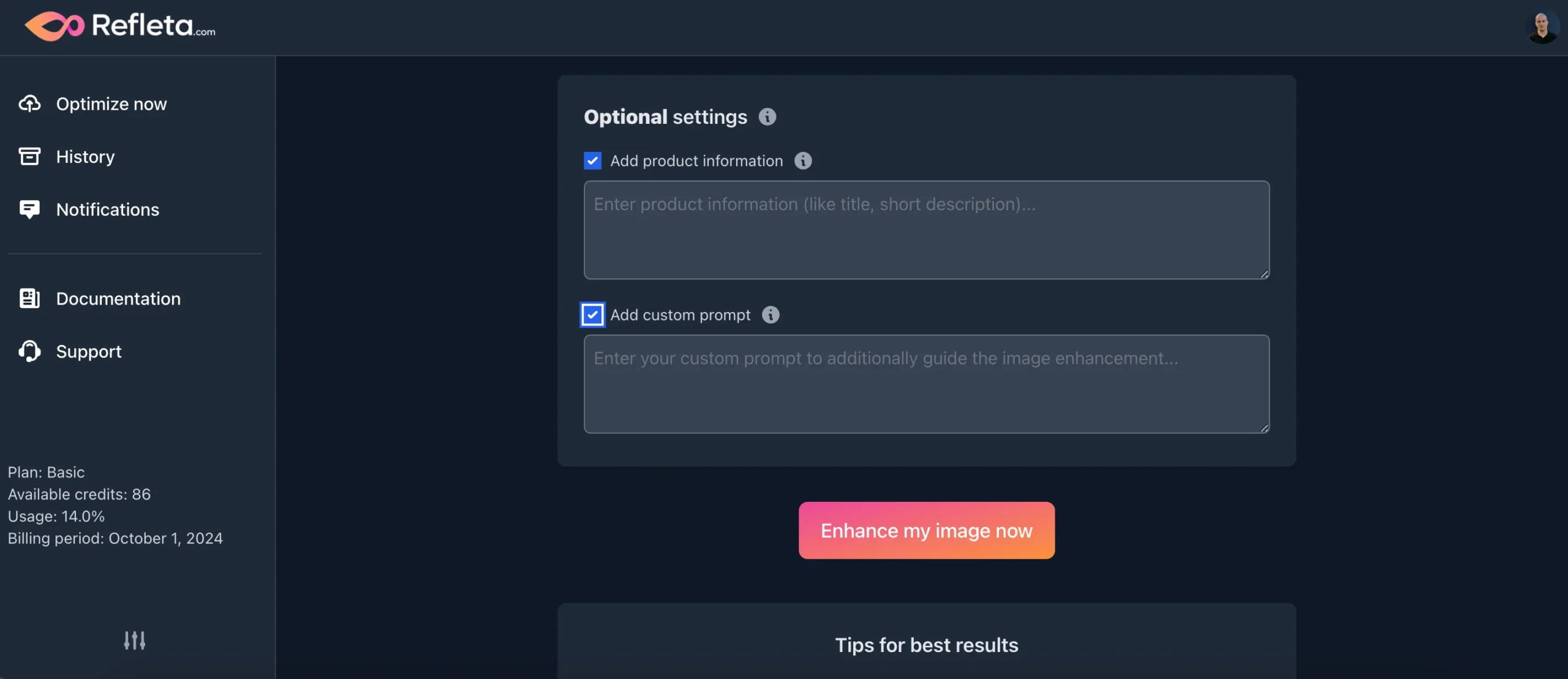Click the Refleta infinity logo
The height and width of the screenshot is (679, 1568).
(x=55, y=25)
